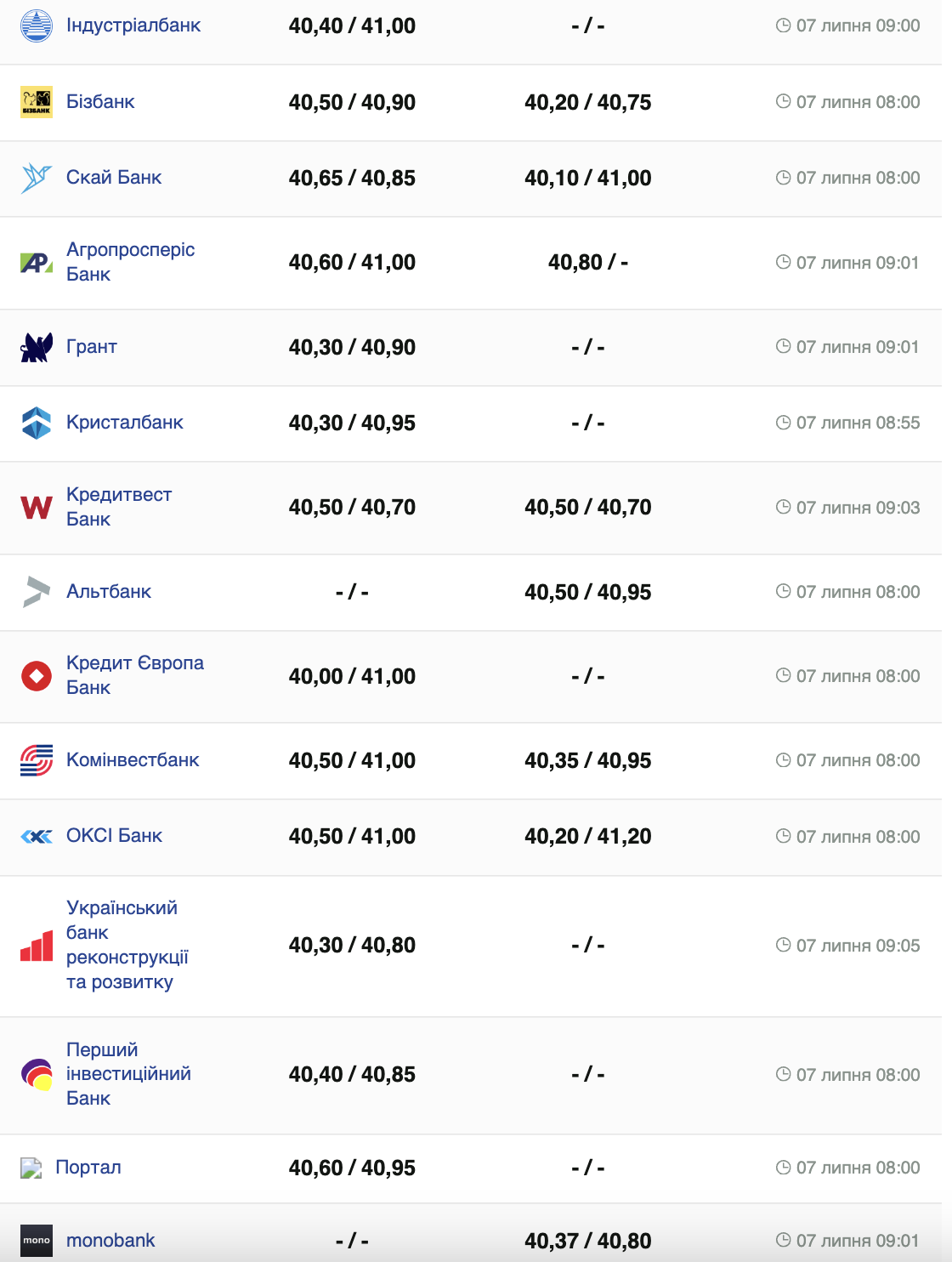The height and width of the screenshot is (1262, 952).
Task: Click the Індустріалбанк logo icon
Action: coord(36,26)
